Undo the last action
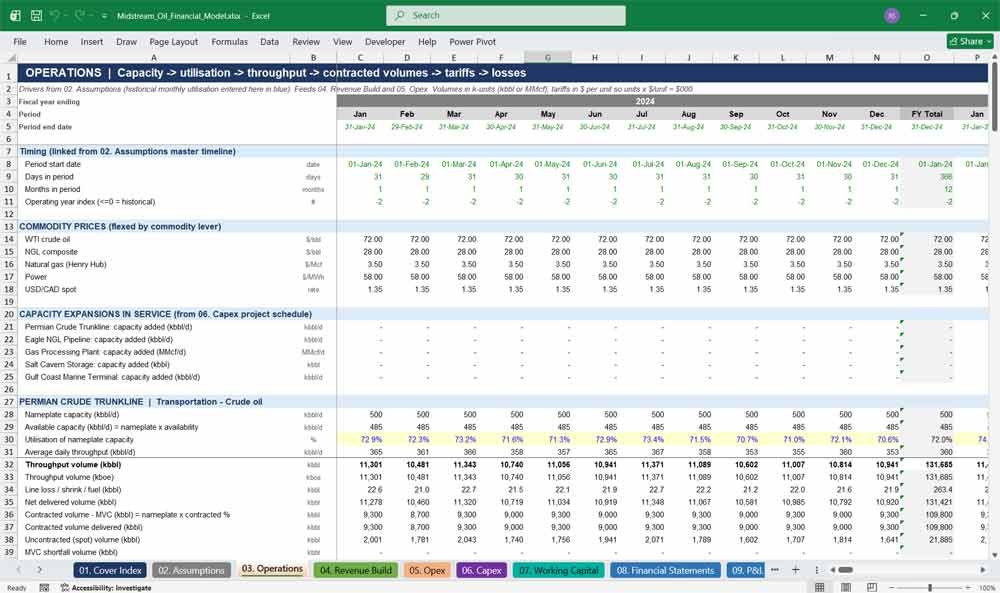The width and height of the screenshot is (1000, 593). pyautogui.click(x=55, y=15)
